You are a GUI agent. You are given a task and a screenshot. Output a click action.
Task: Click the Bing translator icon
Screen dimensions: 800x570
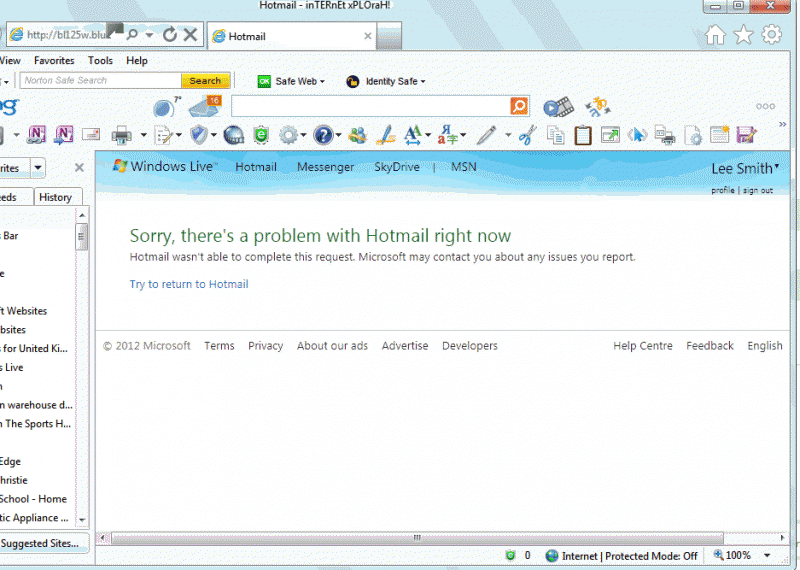tap(598, 107)
